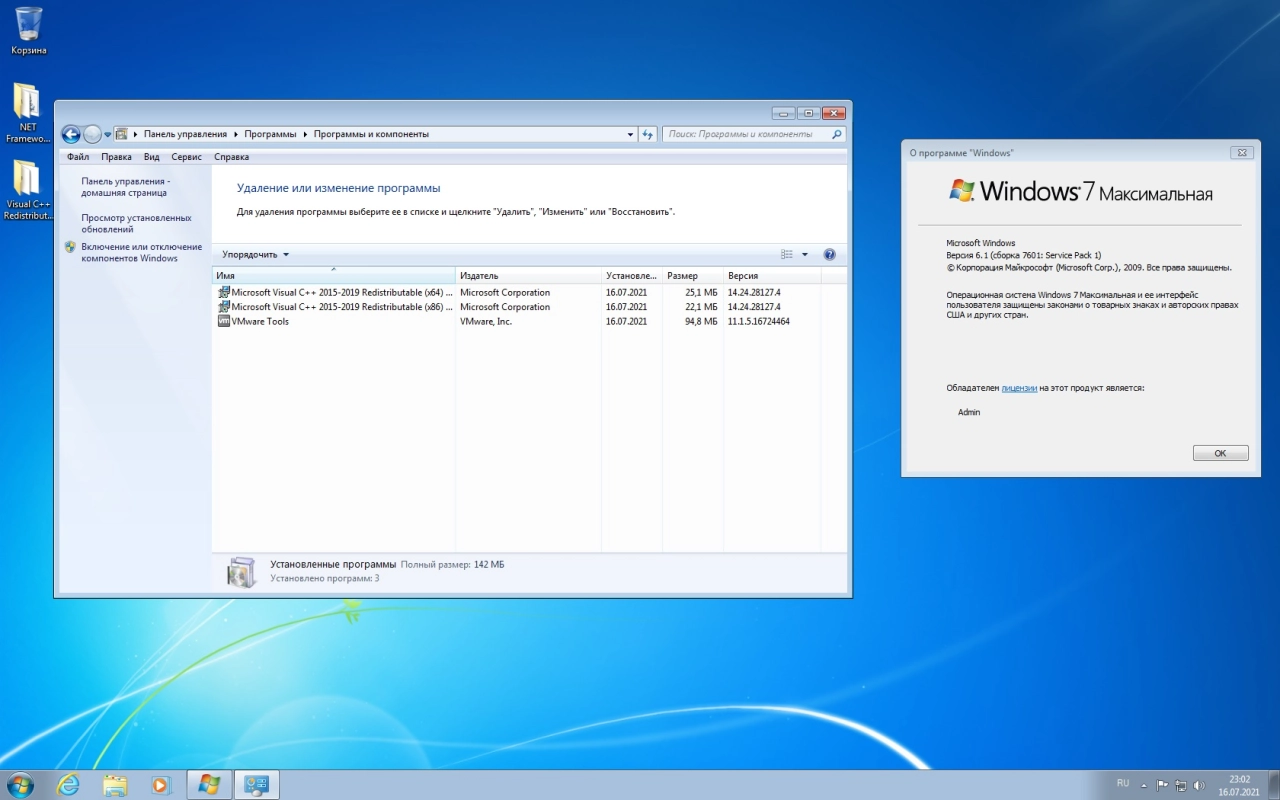
Task: Click the RU language indicator
Action: (x=1123, y=784)
